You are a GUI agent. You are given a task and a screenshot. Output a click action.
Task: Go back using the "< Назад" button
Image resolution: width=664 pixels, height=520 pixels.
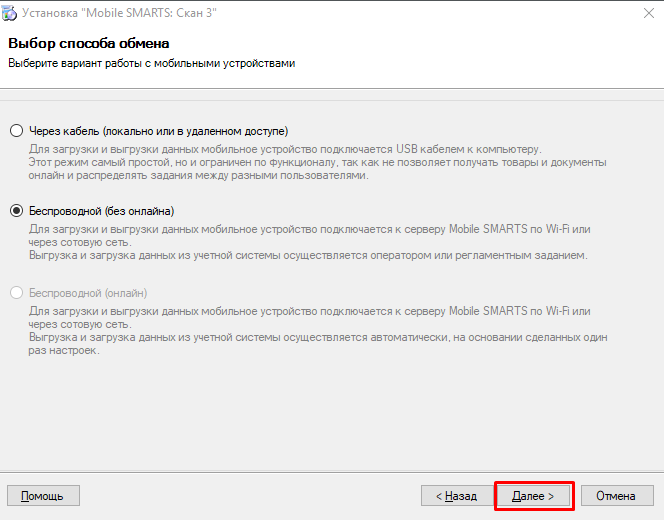click(457, 496)
